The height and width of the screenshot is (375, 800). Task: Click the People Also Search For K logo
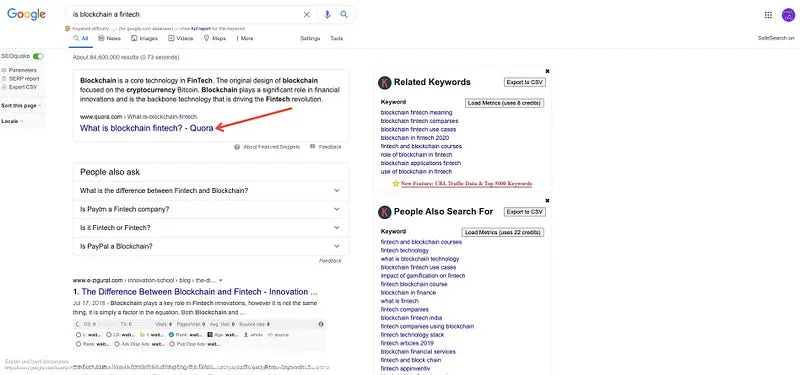click(385, 212)
